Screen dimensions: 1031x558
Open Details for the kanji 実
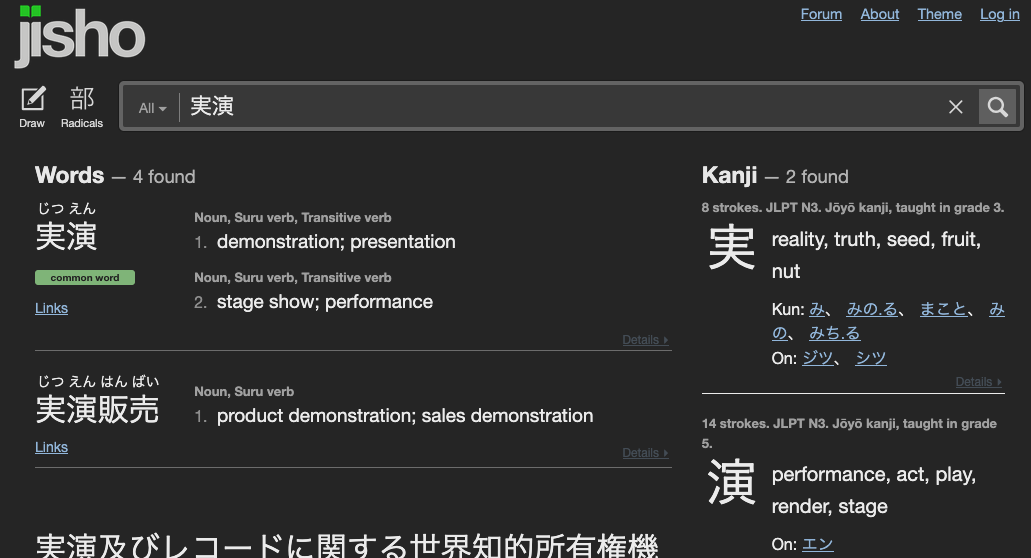978,382
